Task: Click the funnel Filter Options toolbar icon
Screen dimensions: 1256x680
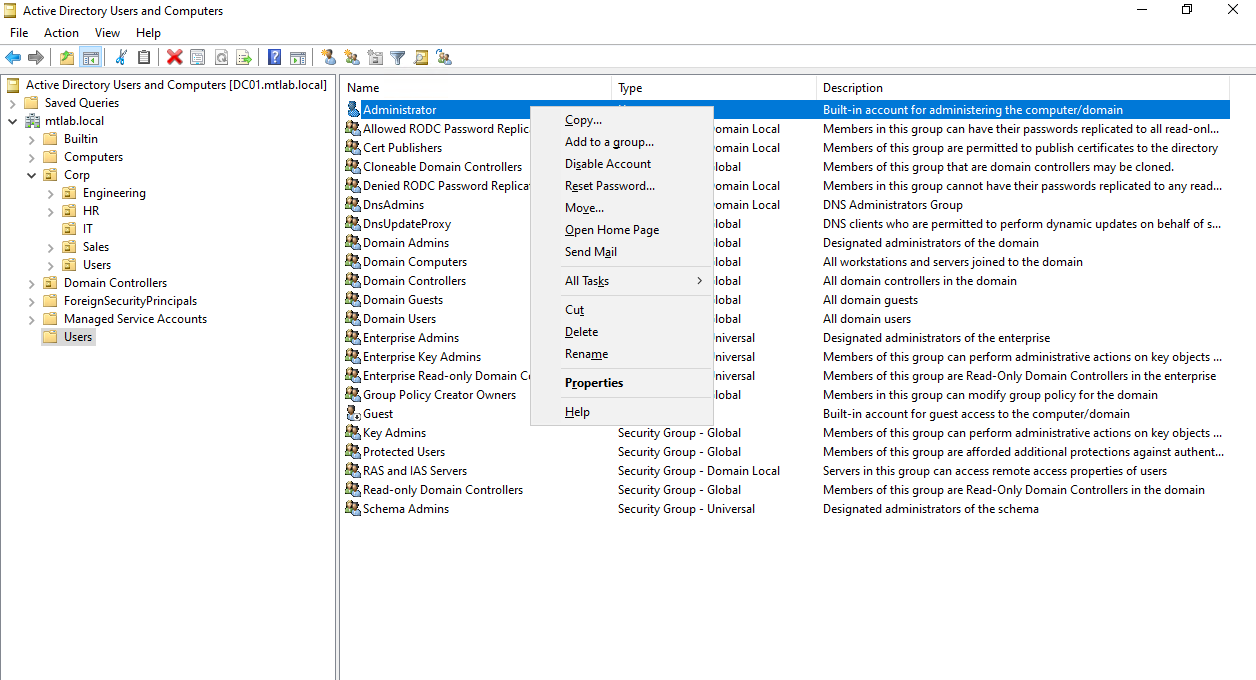Action: [397, 58]
